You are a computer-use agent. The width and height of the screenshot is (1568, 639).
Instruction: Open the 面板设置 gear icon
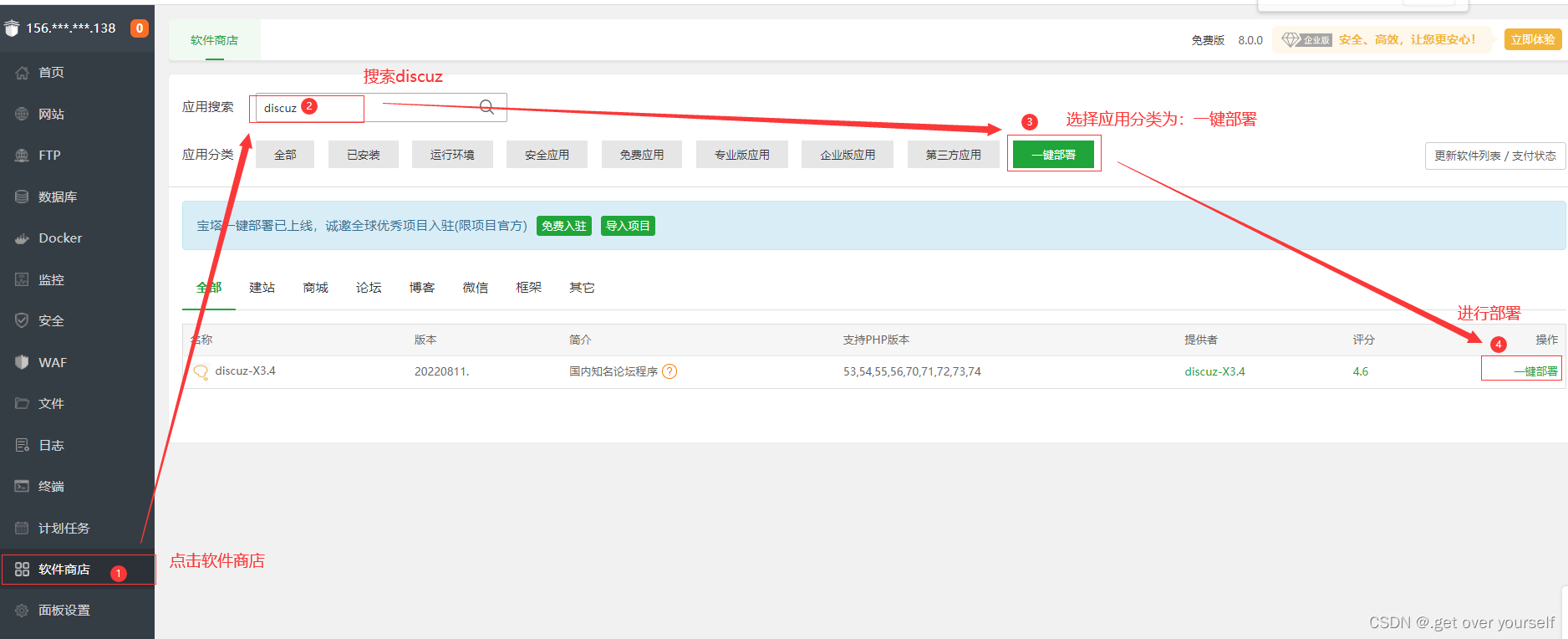coord(22,611)
